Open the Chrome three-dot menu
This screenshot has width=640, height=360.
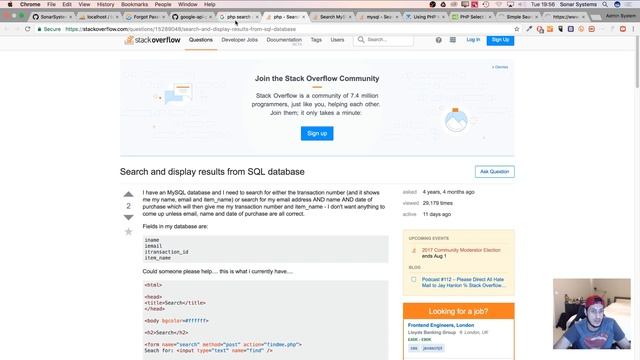tap(633, 29)
